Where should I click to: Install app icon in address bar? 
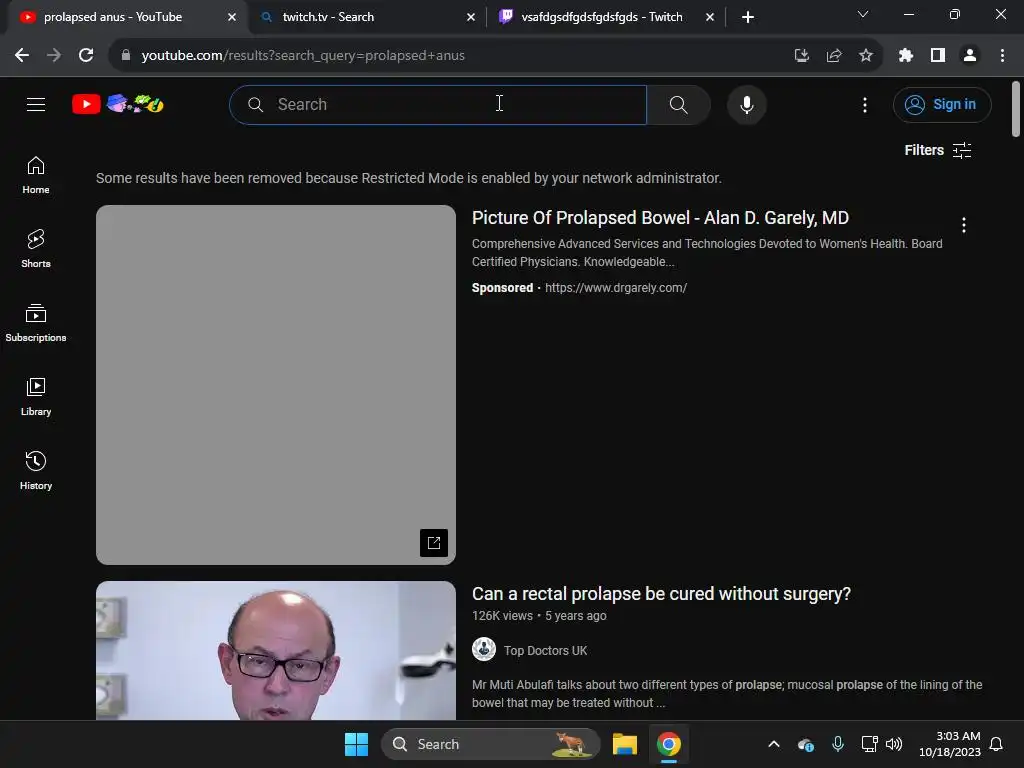[x=801, y=56]
